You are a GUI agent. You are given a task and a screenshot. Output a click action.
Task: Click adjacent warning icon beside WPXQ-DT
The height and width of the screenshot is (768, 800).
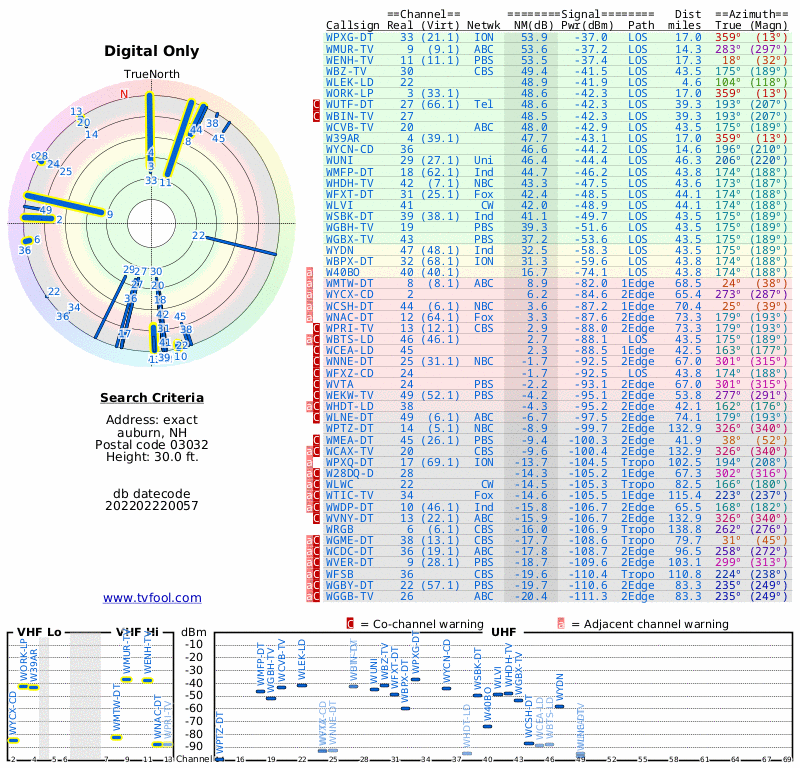pos(309,462)
